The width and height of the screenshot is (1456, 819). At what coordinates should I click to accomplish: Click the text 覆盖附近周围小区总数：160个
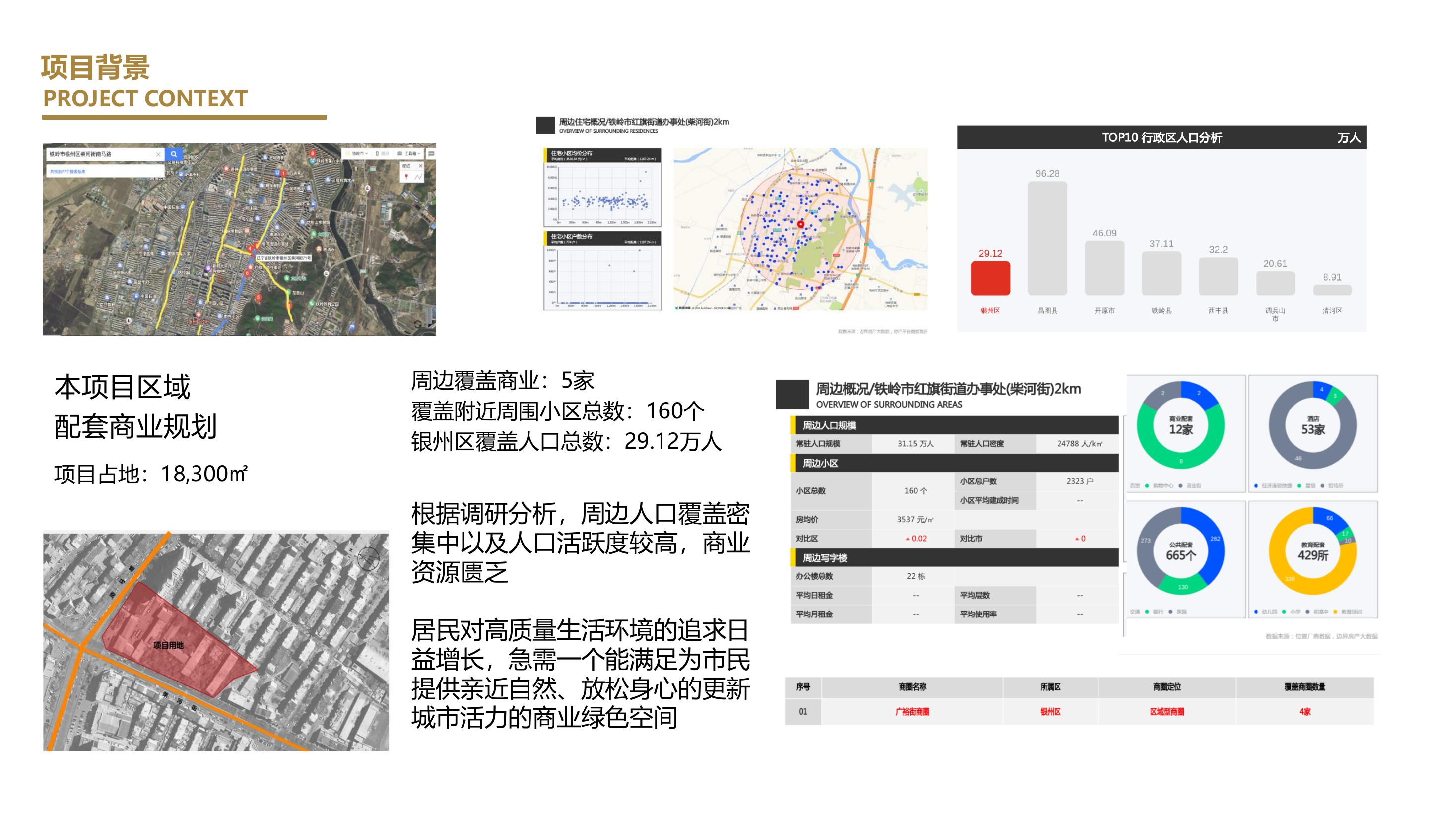pos(558,411)
